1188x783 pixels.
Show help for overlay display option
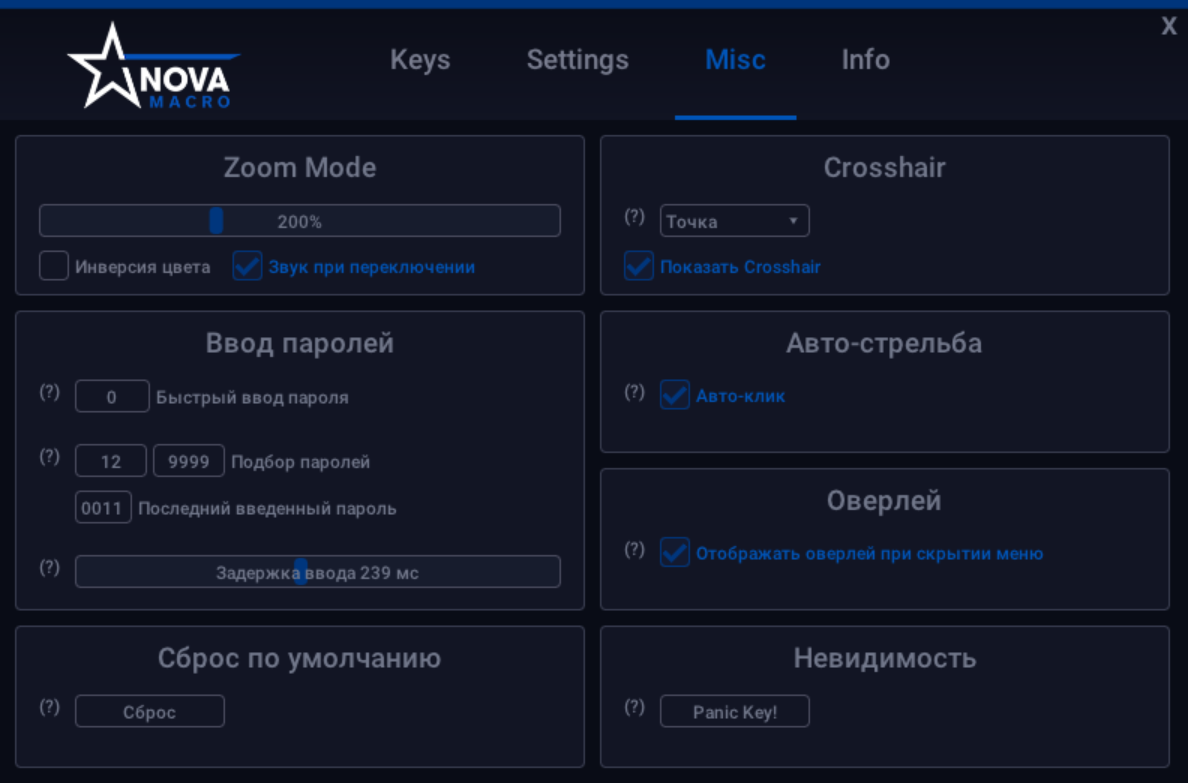634,550
